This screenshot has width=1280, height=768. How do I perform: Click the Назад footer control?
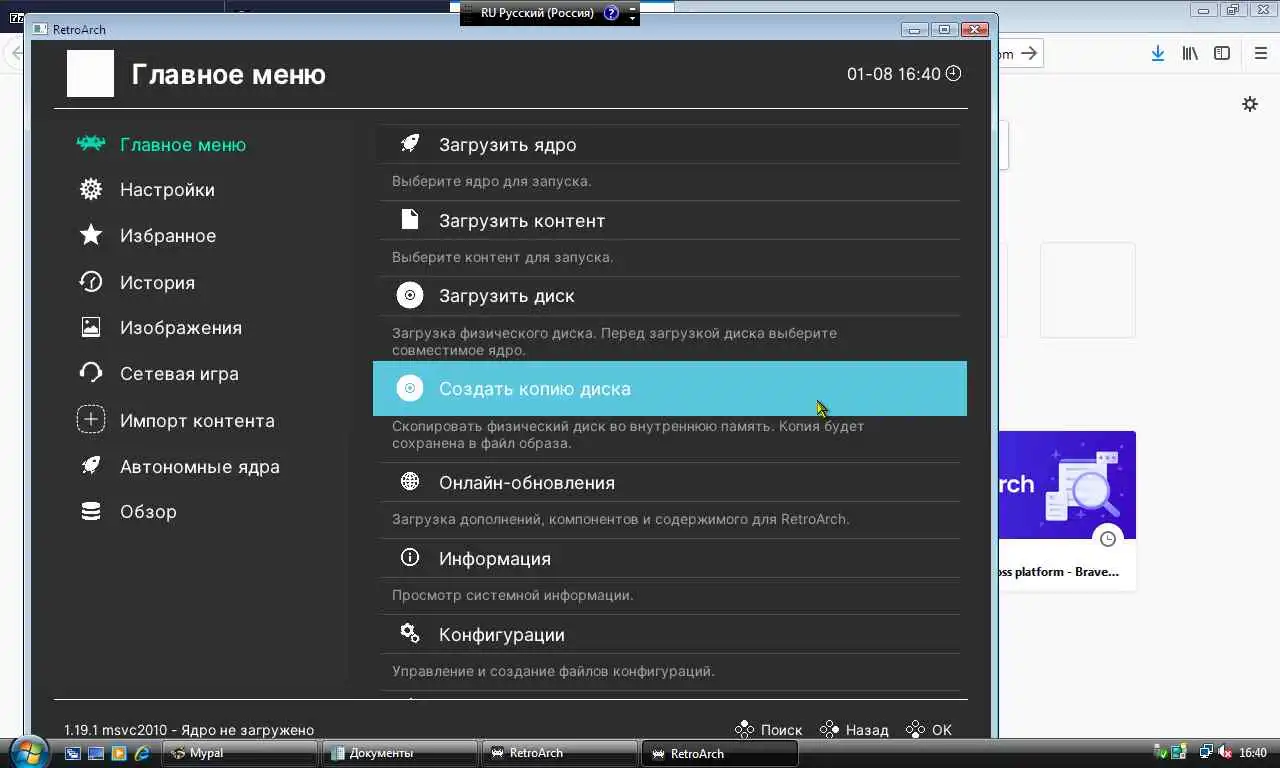click(855, 730)
